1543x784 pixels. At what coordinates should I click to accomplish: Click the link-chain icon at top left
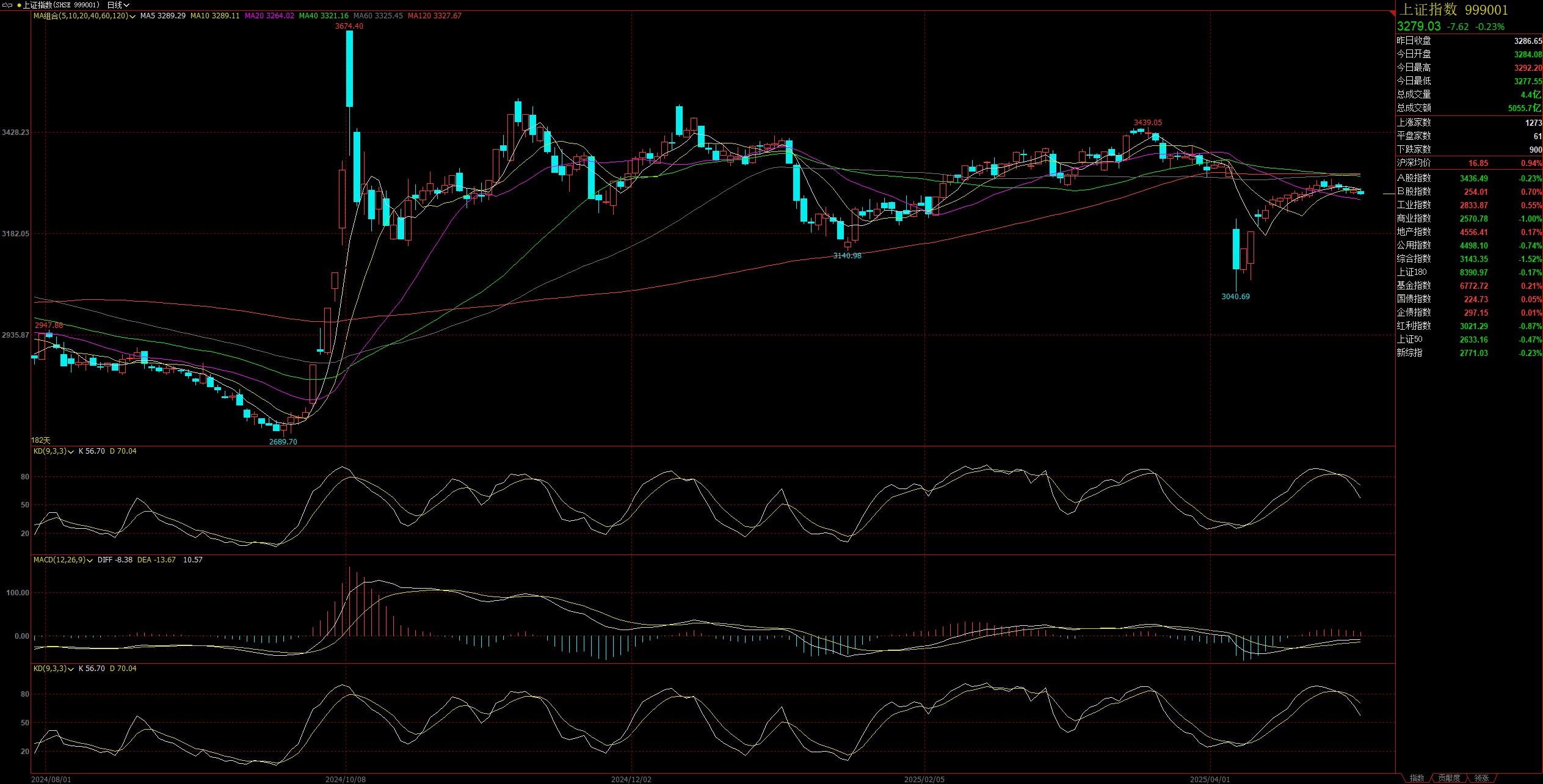(7, 5)
